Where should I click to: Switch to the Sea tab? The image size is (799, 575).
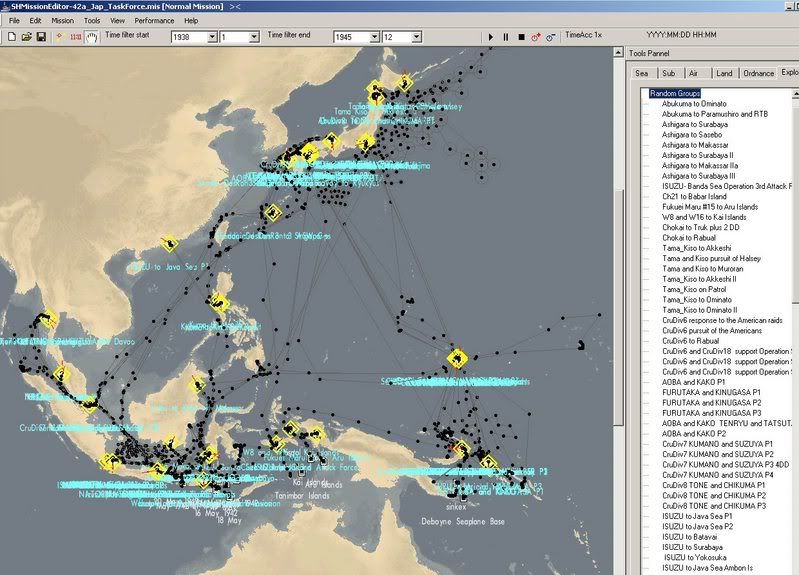tap(642, 73)
